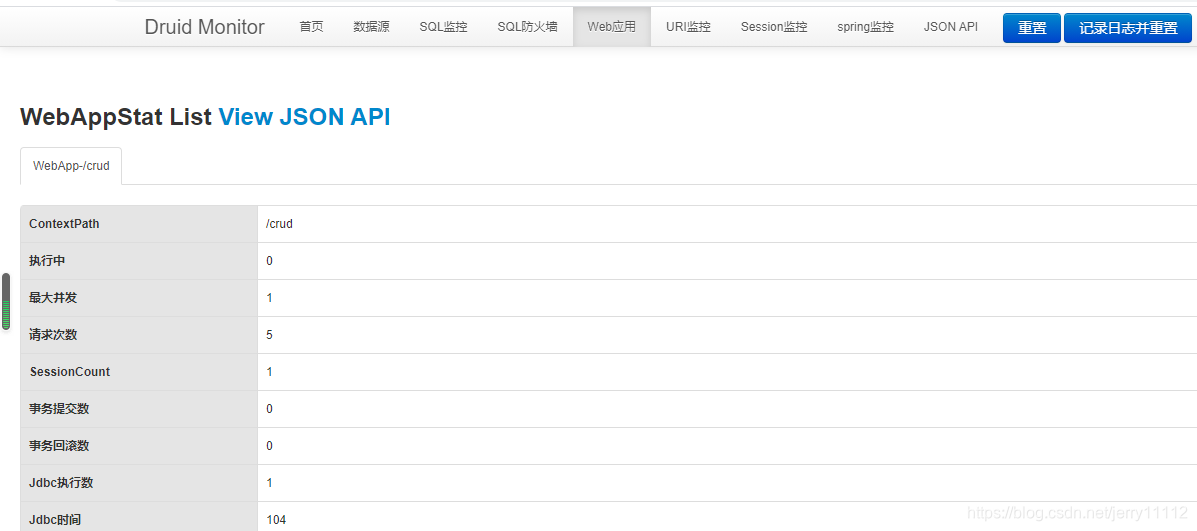Open JSON API nav item
The height and width of the screenshot is (531, 1197).
950,27
